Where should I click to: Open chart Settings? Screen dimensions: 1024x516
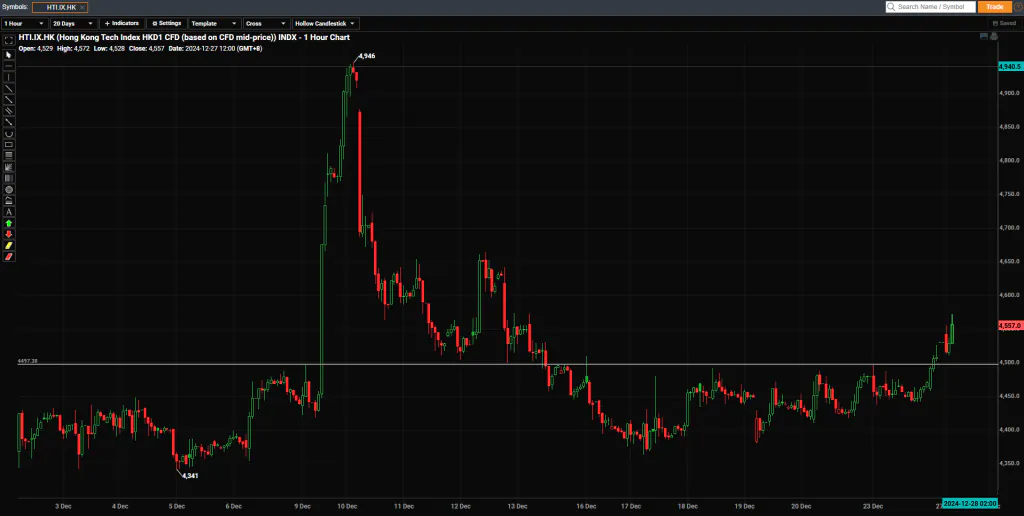(x=166, y=24)
